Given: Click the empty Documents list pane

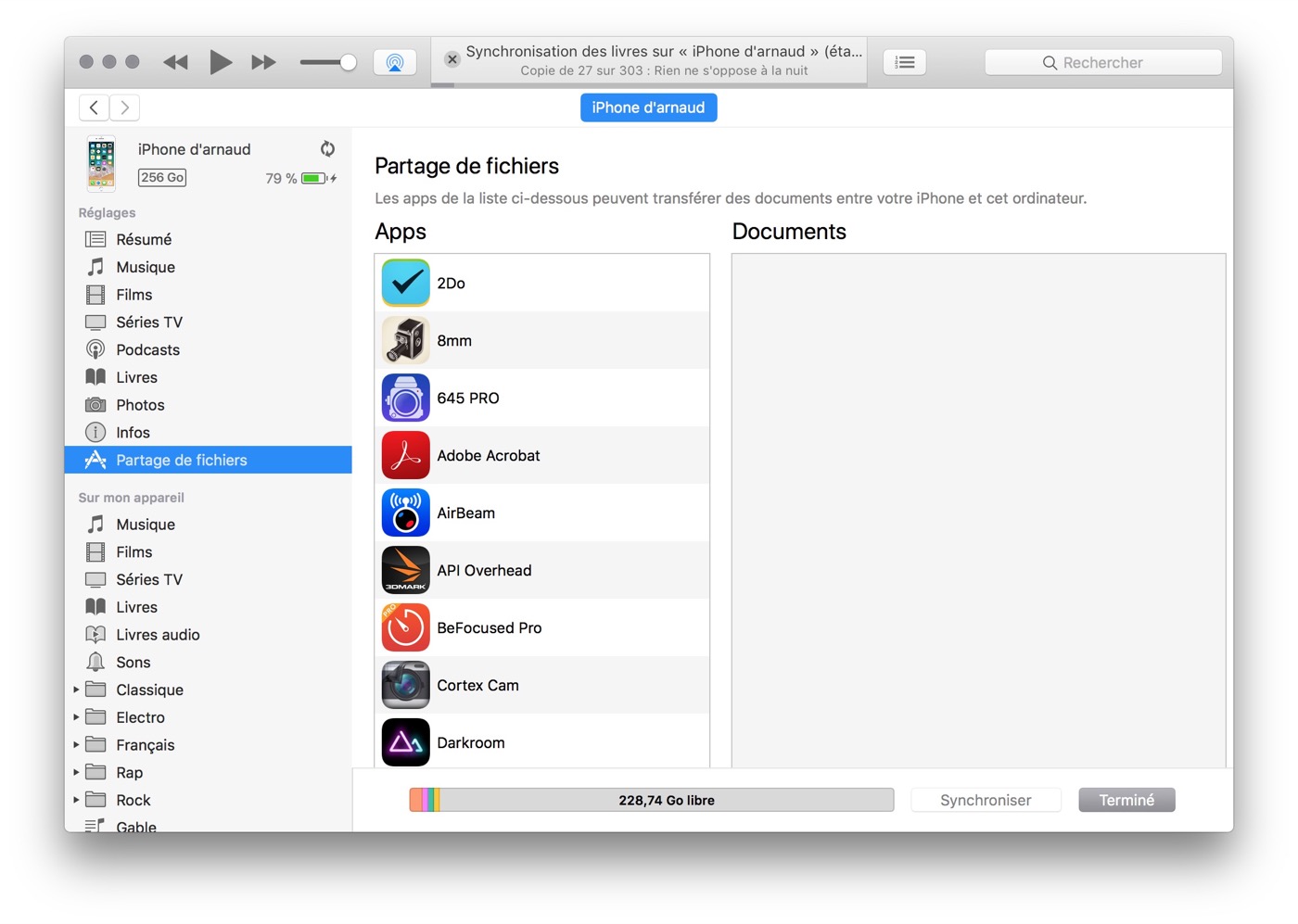Looking at the screenshot, I should coord(979,511).
